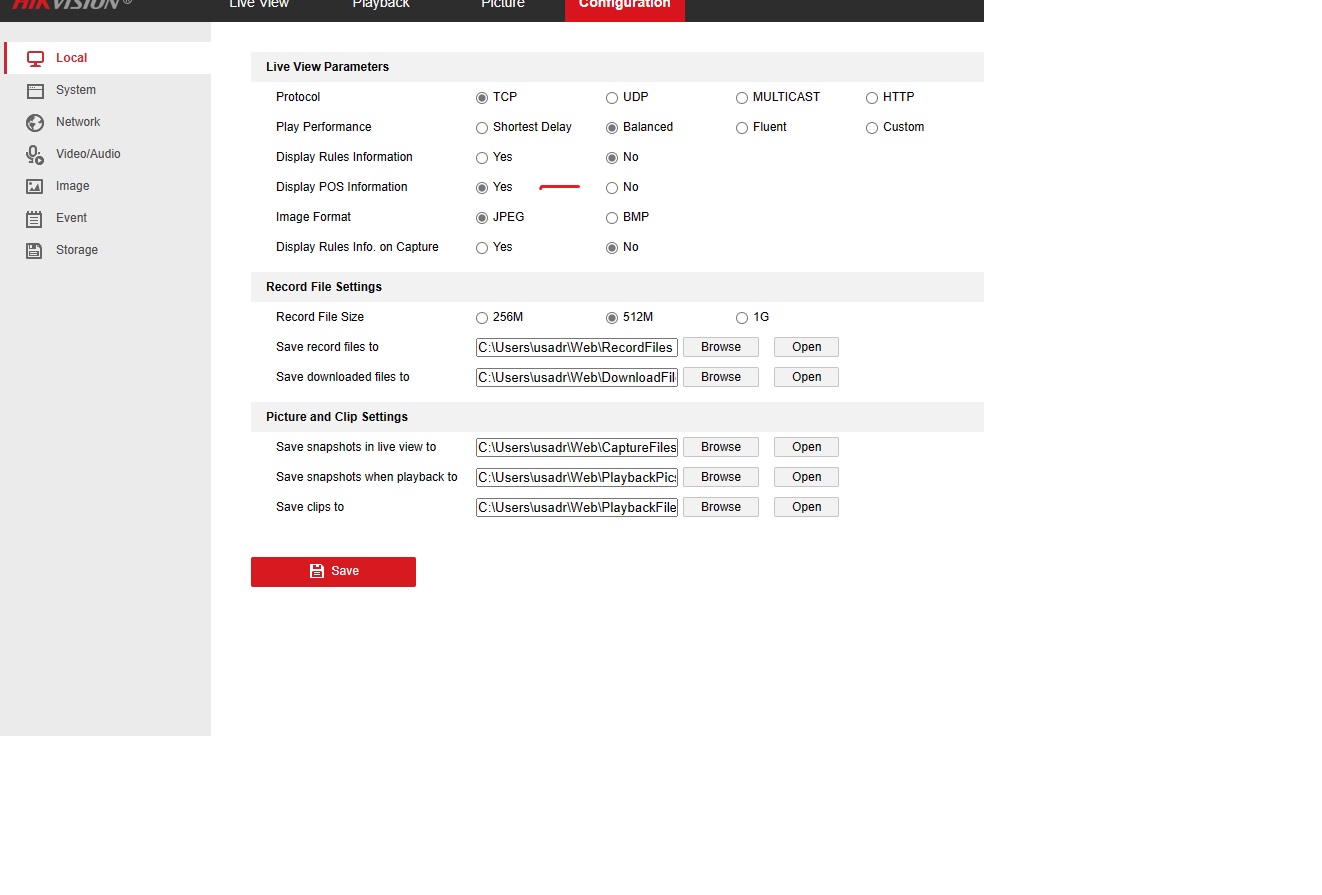This screenshot has width=1322, height=895.
Task: Browse for live view snapshots folder
Action: (x=720, y=447)
